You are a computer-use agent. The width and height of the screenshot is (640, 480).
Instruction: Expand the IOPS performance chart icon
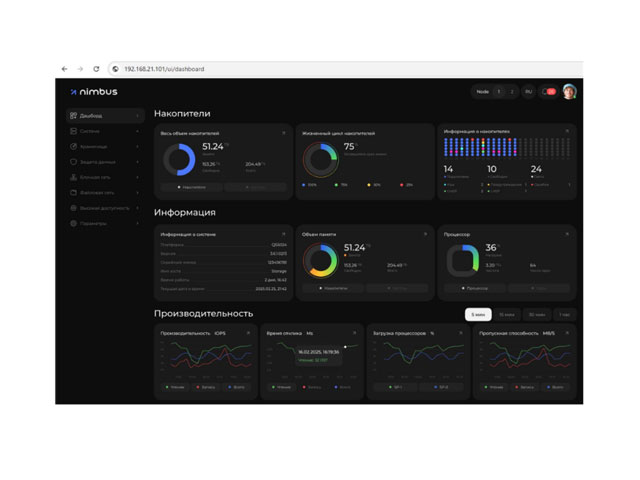coord(248,333)
